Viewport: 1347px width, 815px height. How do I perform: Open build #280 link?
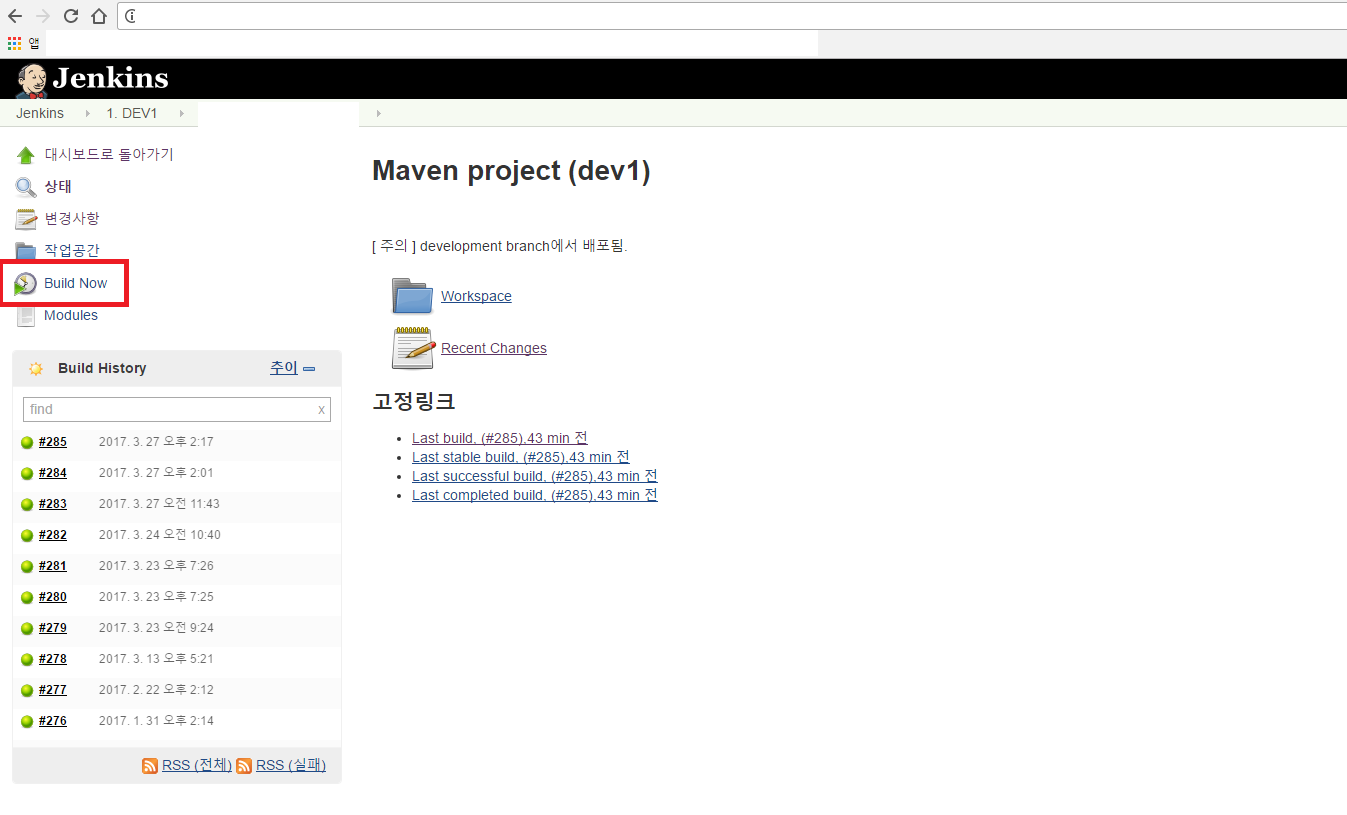pyautogui.click(x=53, y=597)
